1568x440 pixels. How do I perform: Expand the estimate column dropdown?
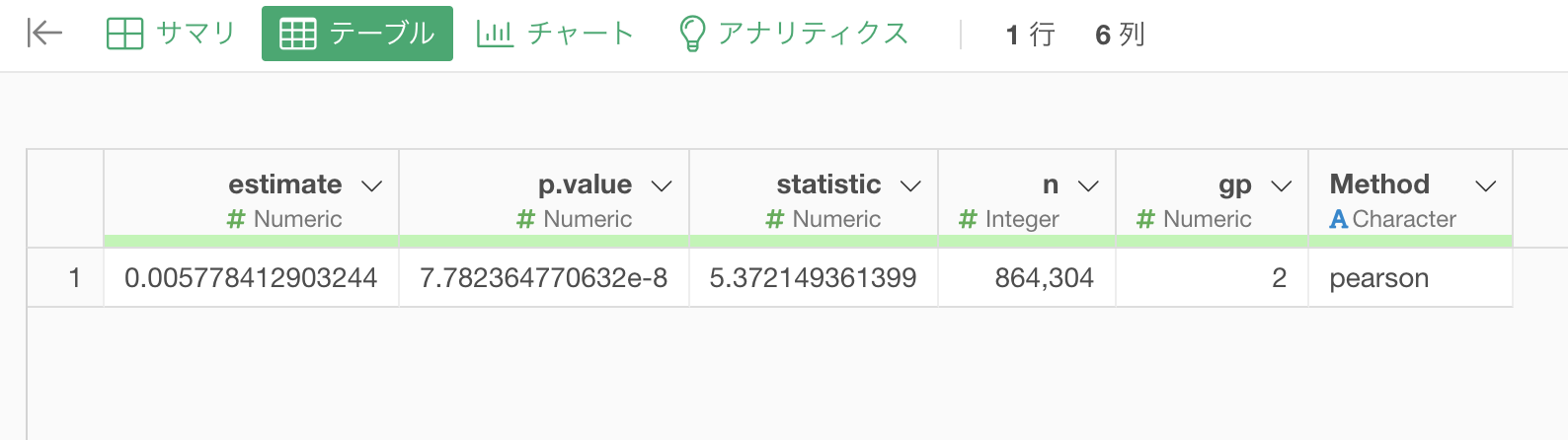coord(372,185)
